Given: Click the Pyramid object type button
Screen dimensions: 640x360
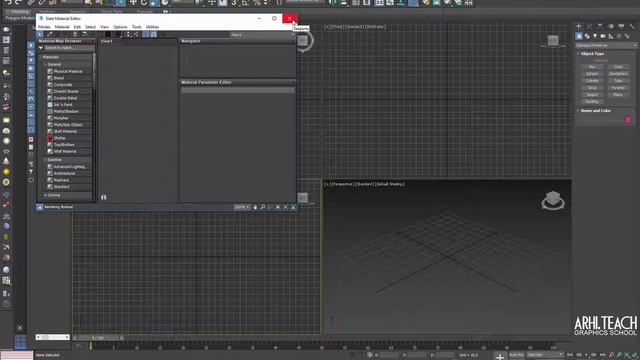Looking at the screenshot, I should point(618,88).
